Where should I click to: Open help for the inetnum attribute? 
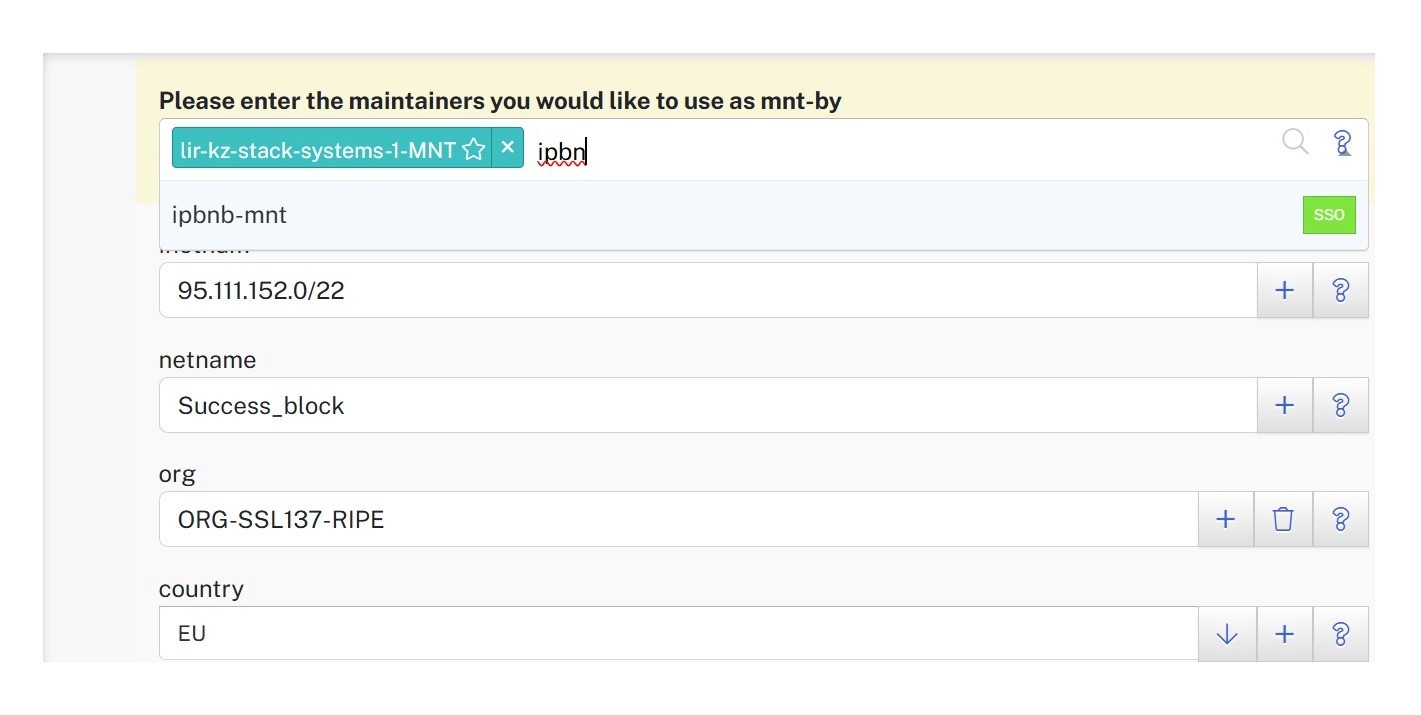click(1340, 290)
